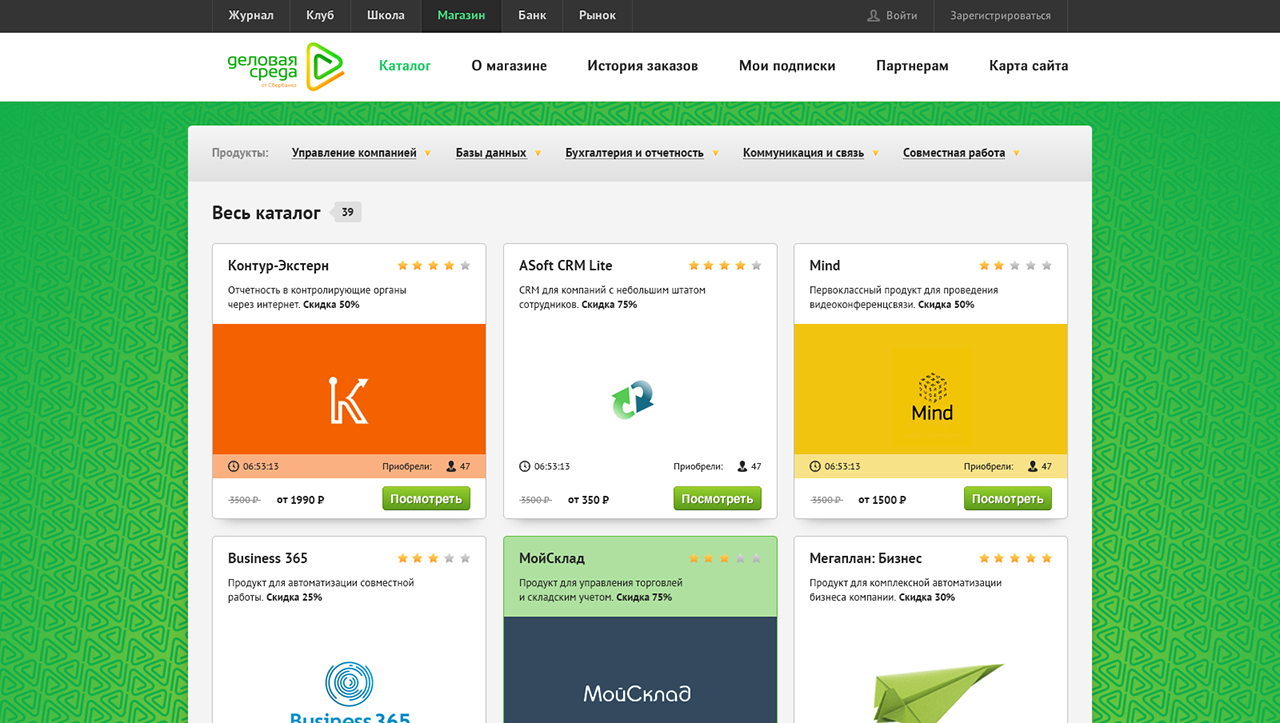Open the МойСклад product title
The height and width of the screenshot is (723, 1280).
(x=552, y=558)
